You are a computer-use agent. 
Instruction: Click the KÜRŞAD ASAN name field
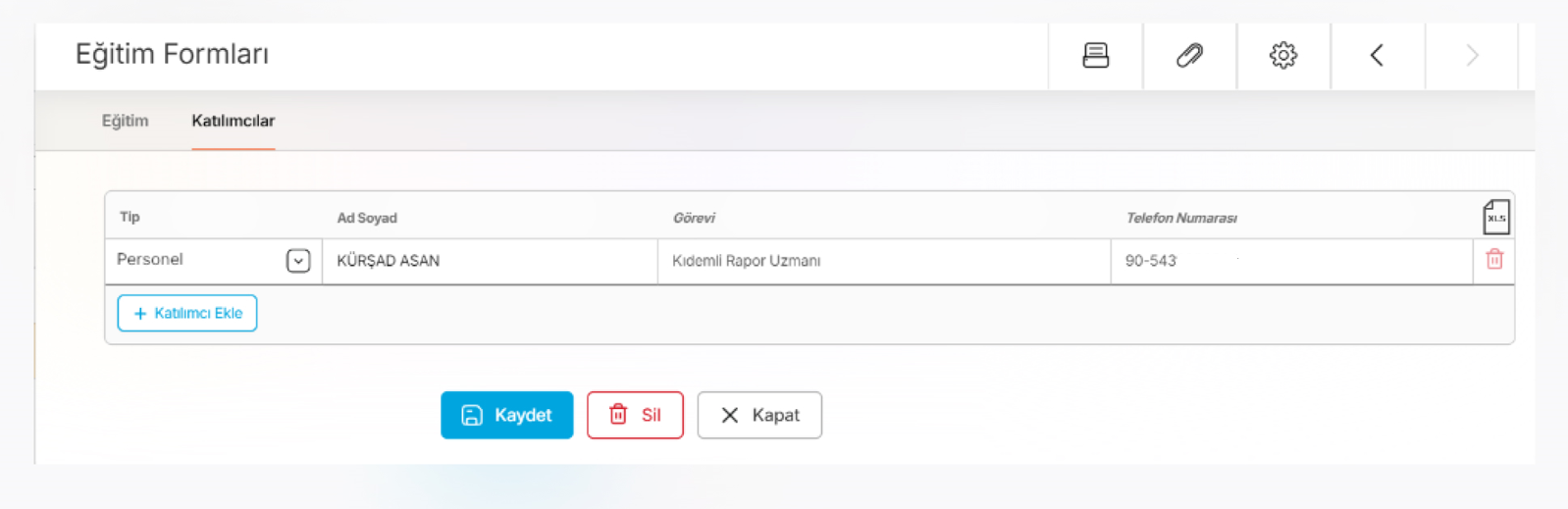pos(490,261)
